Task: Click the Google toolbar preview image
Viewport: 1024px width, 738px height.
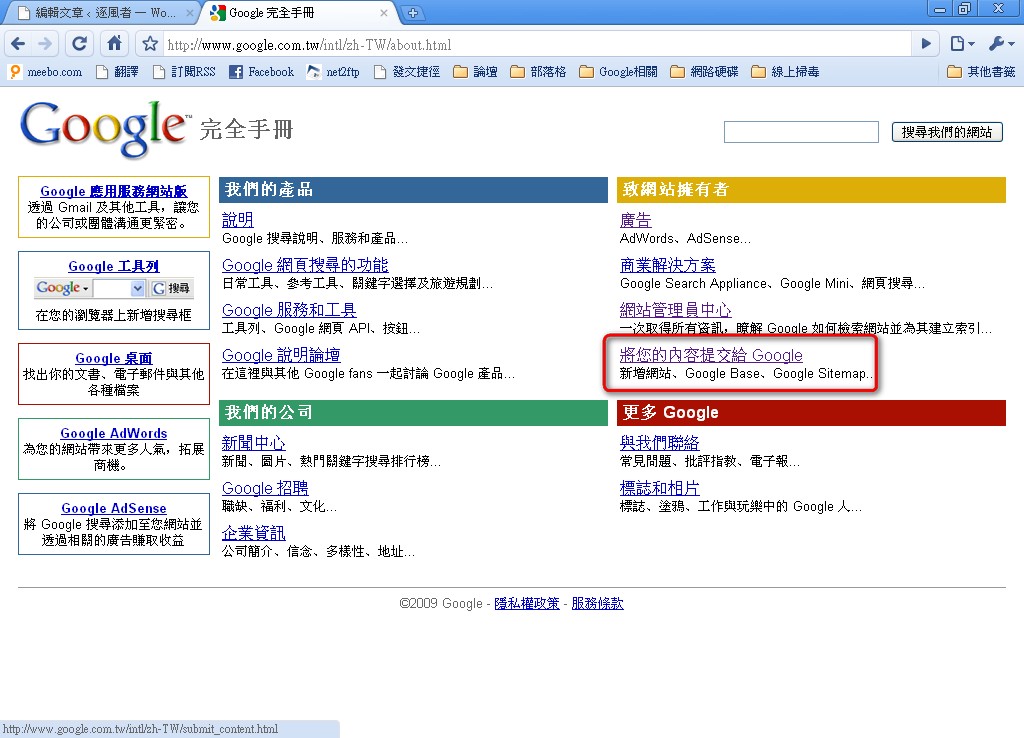Action: click(x=114, y=288)
